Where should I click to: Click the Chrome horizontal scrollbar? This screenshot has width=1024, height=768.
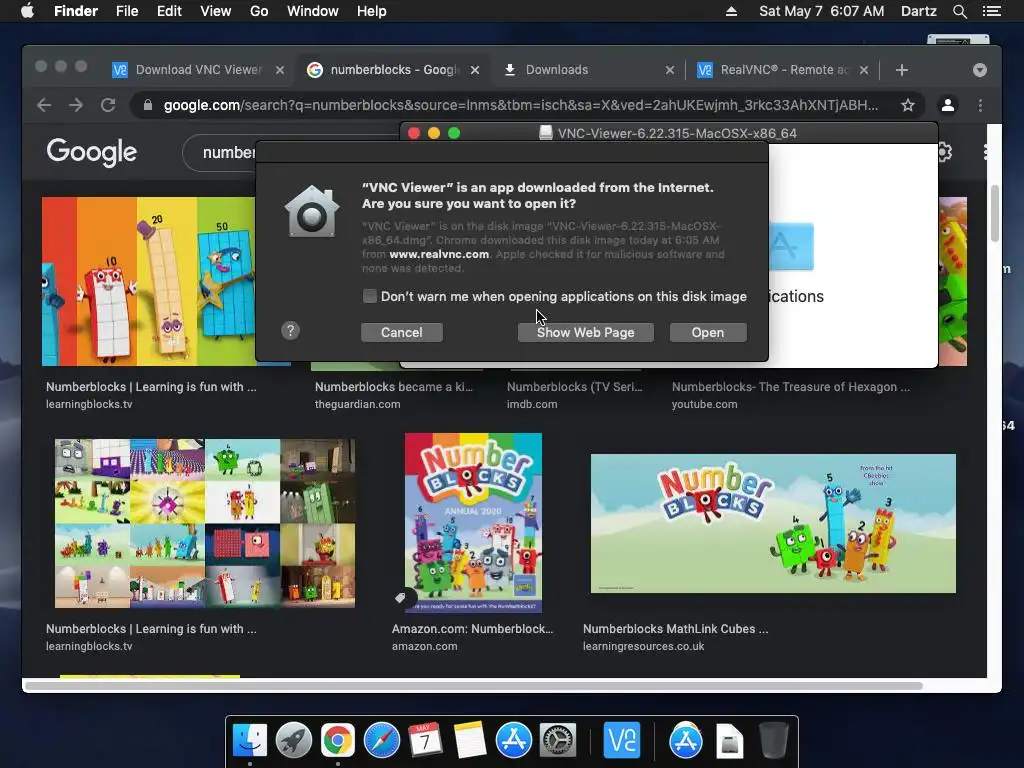point(473,686)
